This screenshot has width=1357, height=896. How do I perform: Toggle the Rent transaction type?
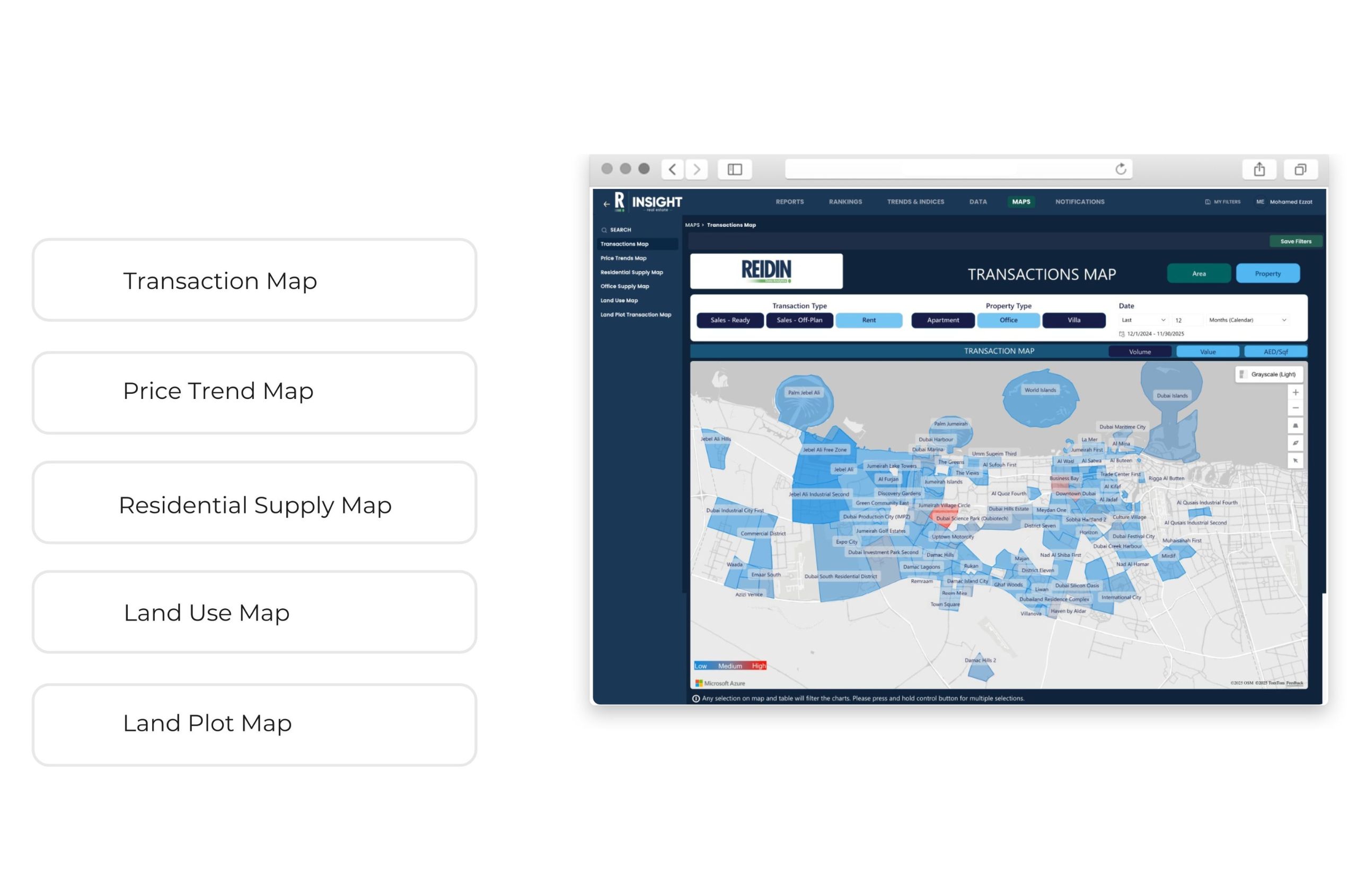(868, 320)
